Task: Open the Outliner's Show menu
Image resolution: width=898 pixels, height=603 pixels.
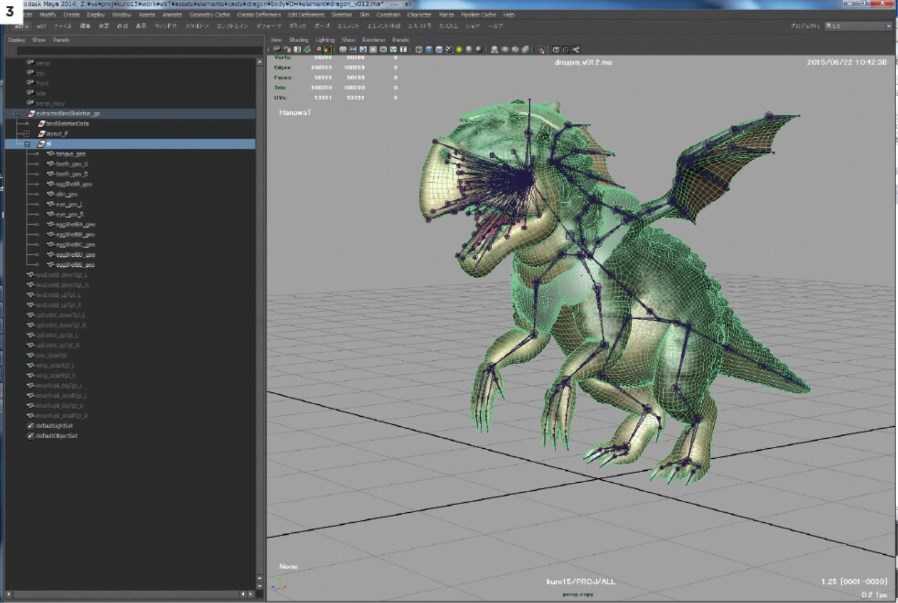Action: (39, 40)
